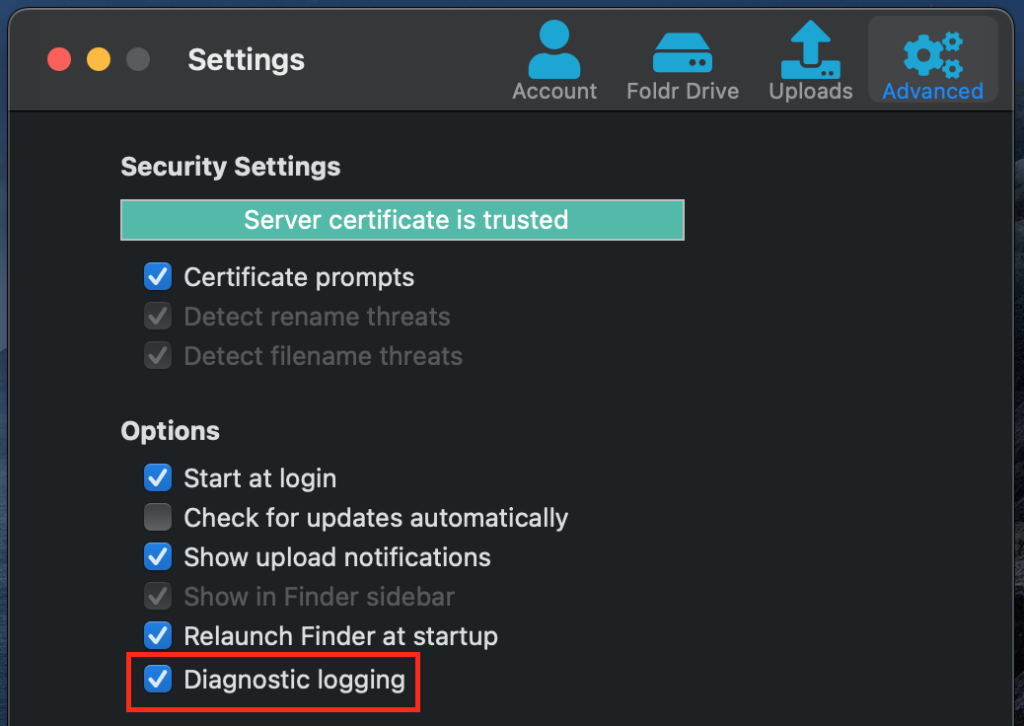Click the Settings window title text
The height and width of the screenshot is (726, 1024).
click(x=245, y=60)
